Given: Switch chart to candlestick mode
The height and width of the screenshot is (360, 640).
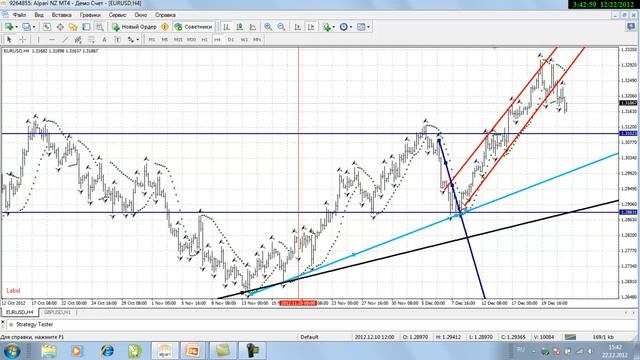Looking at the screenshot, I should pos(240,27).
